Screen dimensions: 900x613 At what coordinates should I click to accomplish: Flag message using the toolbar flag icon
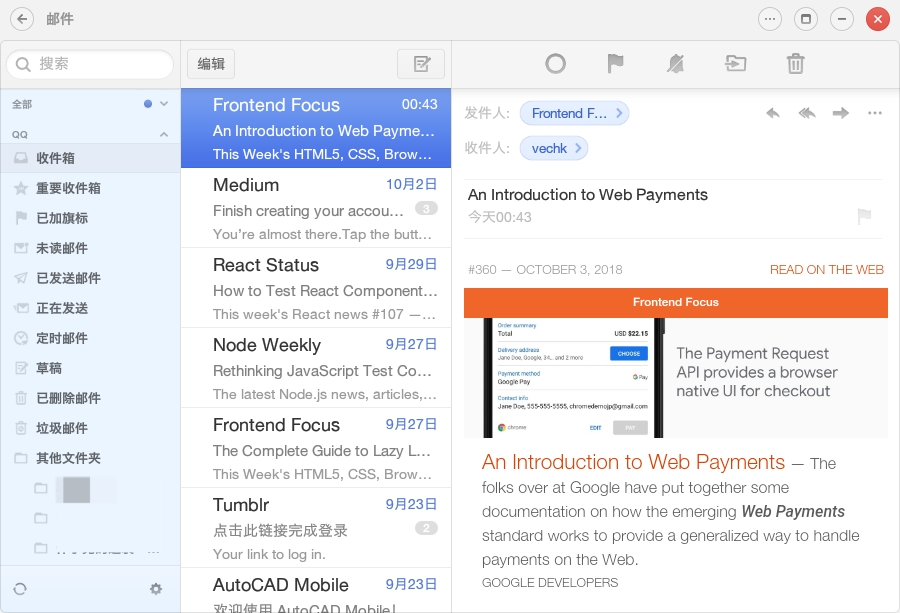[615, 64]
